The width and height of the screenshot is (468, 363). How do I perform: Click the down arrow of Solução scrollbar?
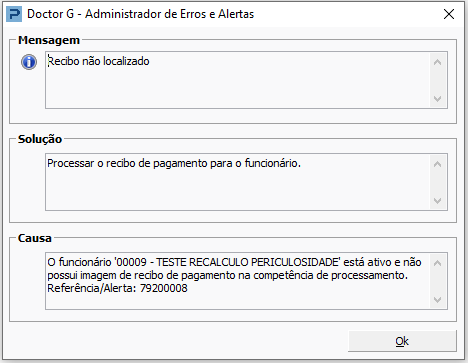438,201
